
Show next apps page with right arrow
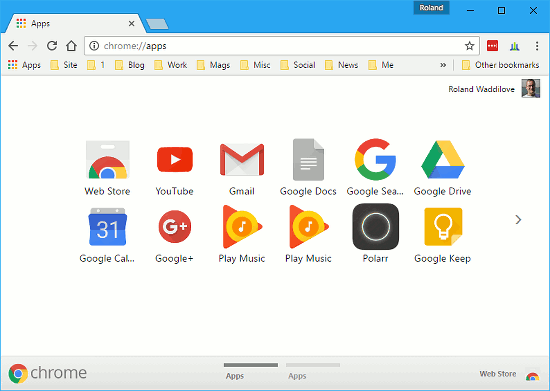pyautogui.click(x=518, y=220)
